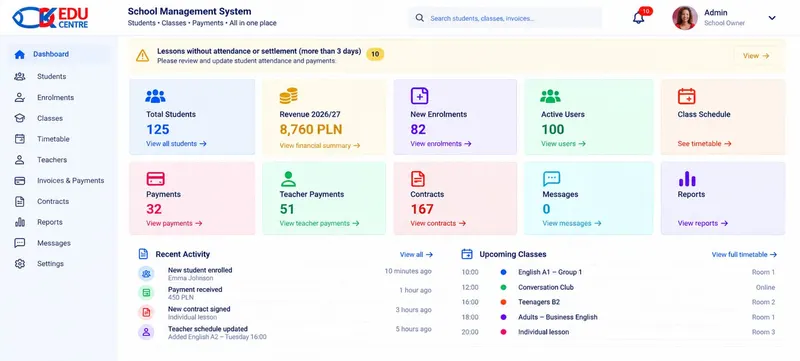Select the New student enrolled activity entry

[285, 273]
